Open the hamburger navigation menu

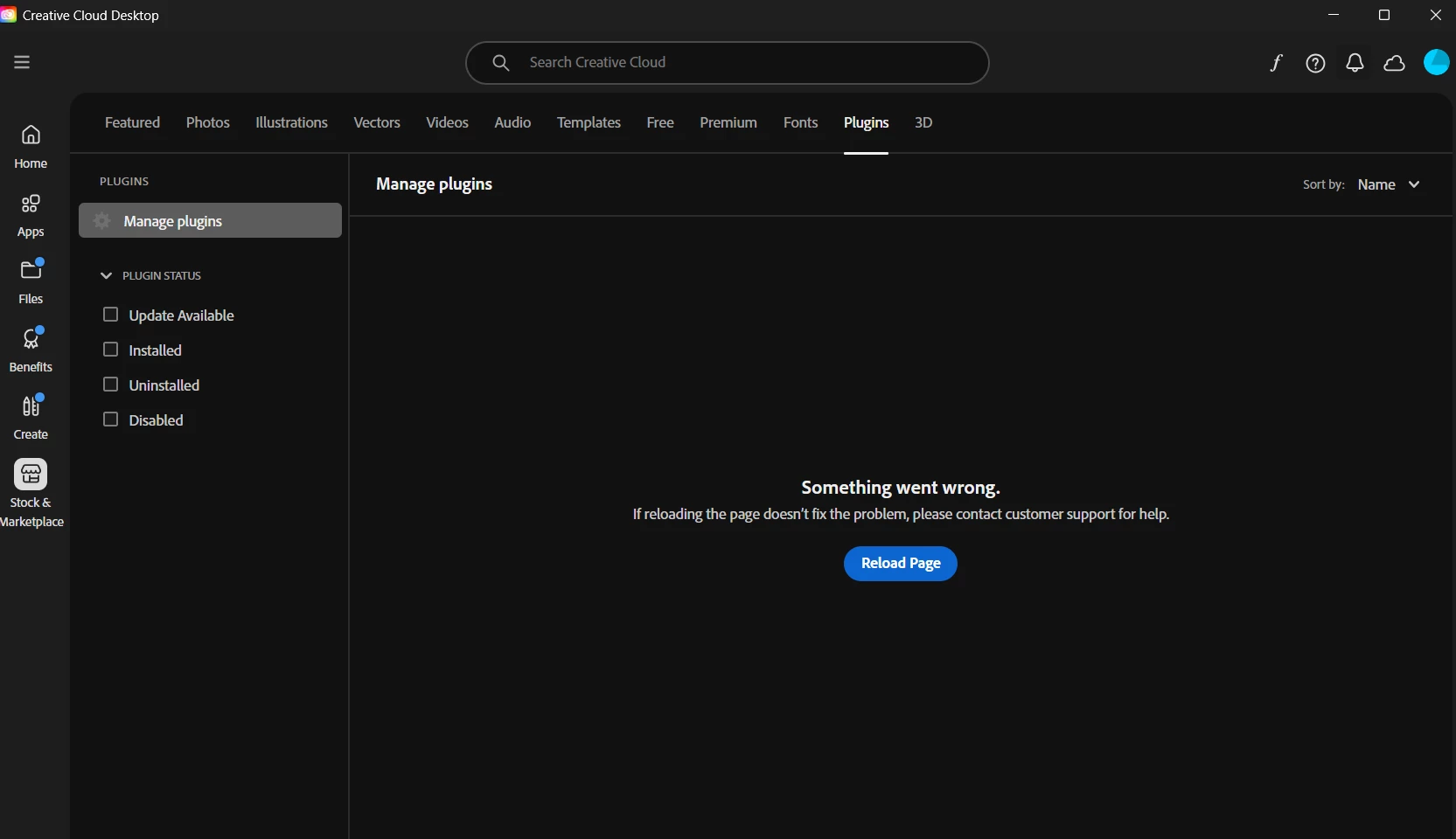pos(22,62)
